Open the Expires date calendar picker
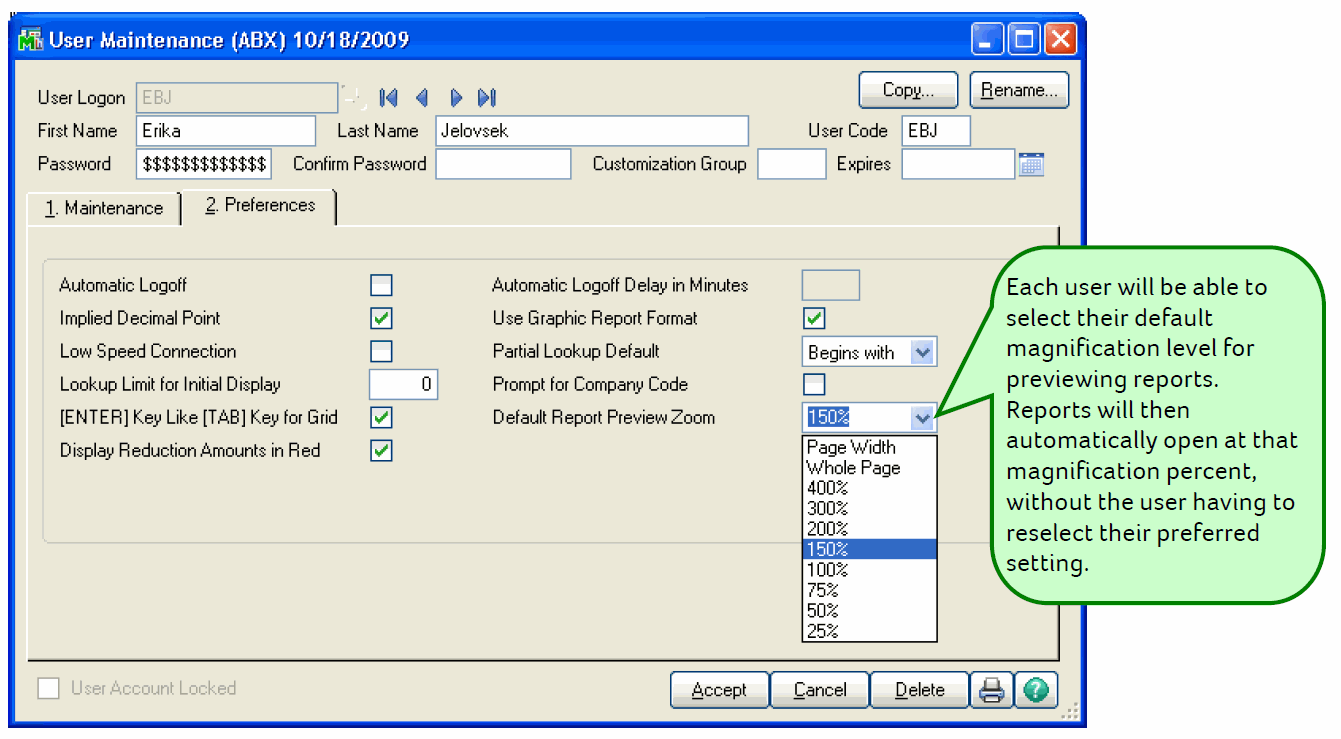1341x739 pixels. 1031,164
